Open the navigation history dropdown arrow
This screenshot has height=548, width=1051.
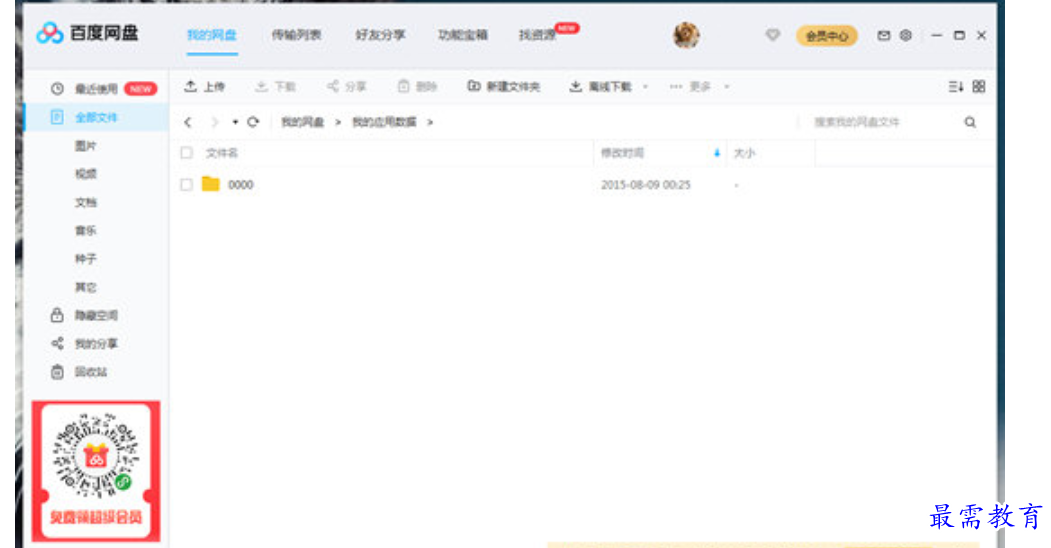(x=235, y=122)
